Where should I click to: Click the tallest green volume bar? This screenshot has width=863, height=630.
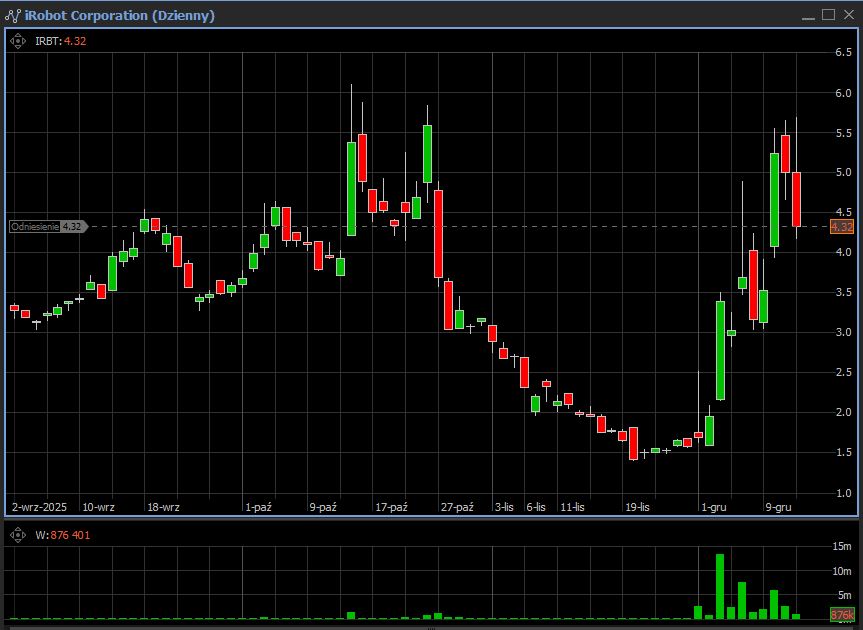click(x=719, y=587)
